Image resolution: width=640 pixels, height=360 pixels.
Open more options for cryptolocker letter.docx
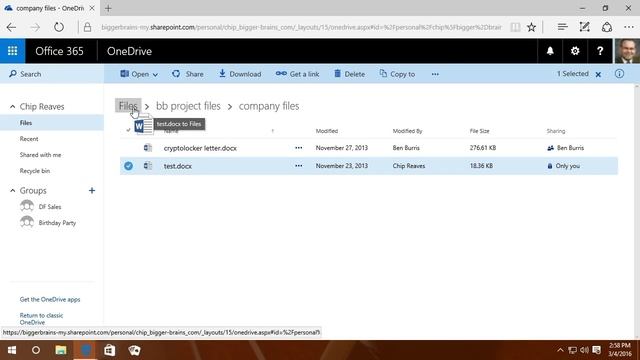click(299, 148)
